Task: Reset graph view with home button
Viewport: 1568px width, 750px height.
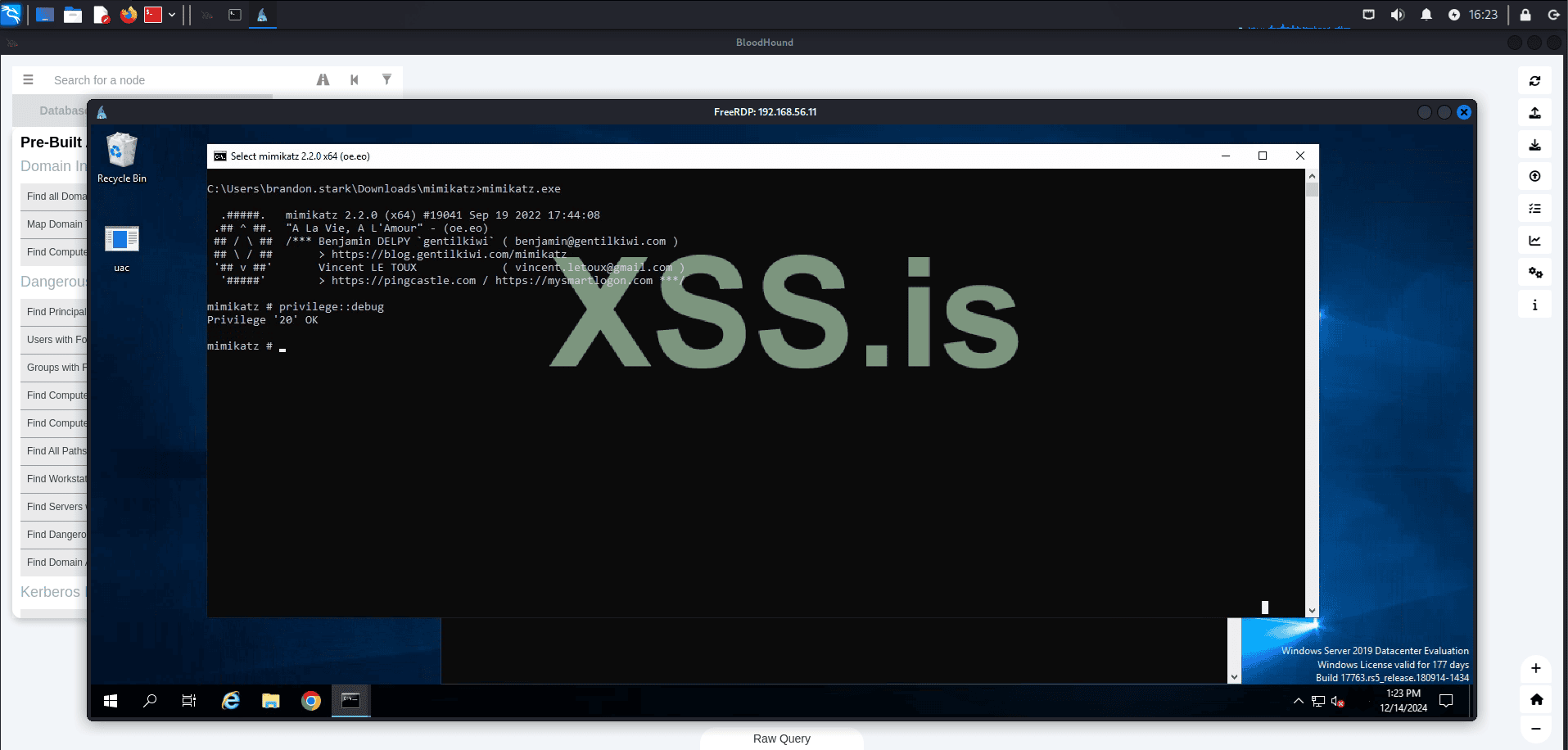Action: tap(1536, 699)
